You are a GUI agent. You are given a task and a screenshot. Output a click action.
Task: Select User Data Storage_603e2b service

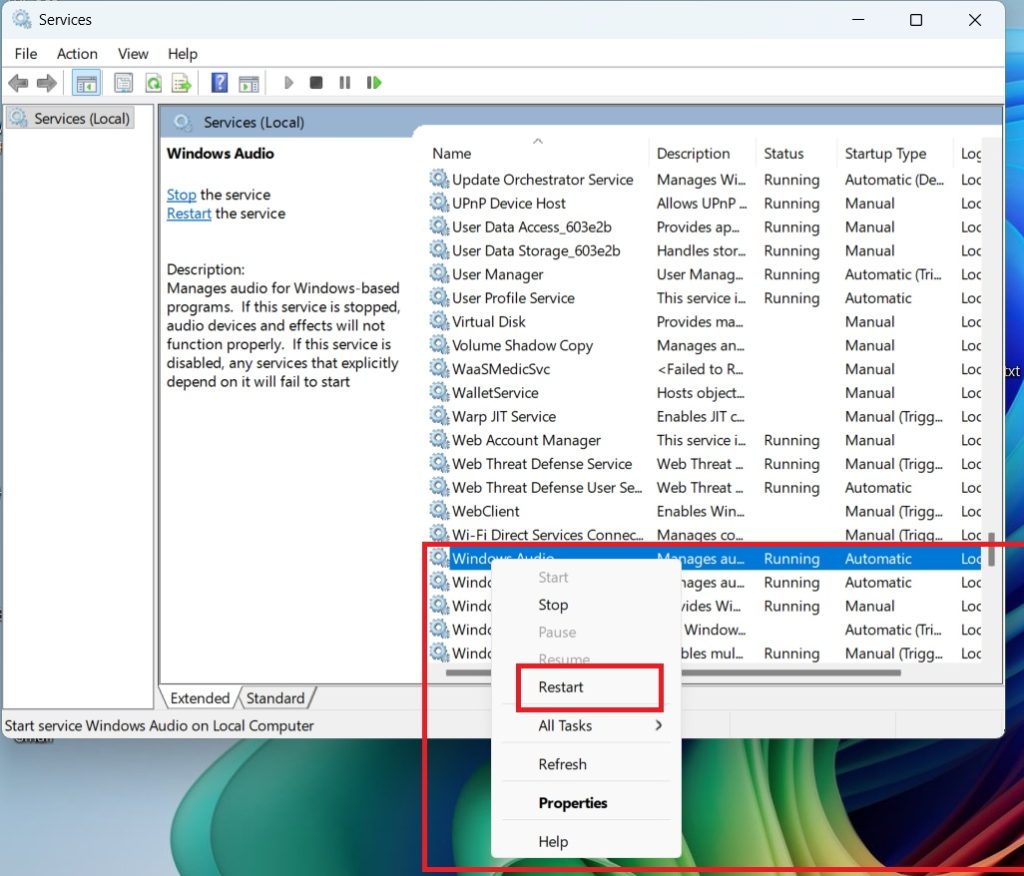pos(705,250)
